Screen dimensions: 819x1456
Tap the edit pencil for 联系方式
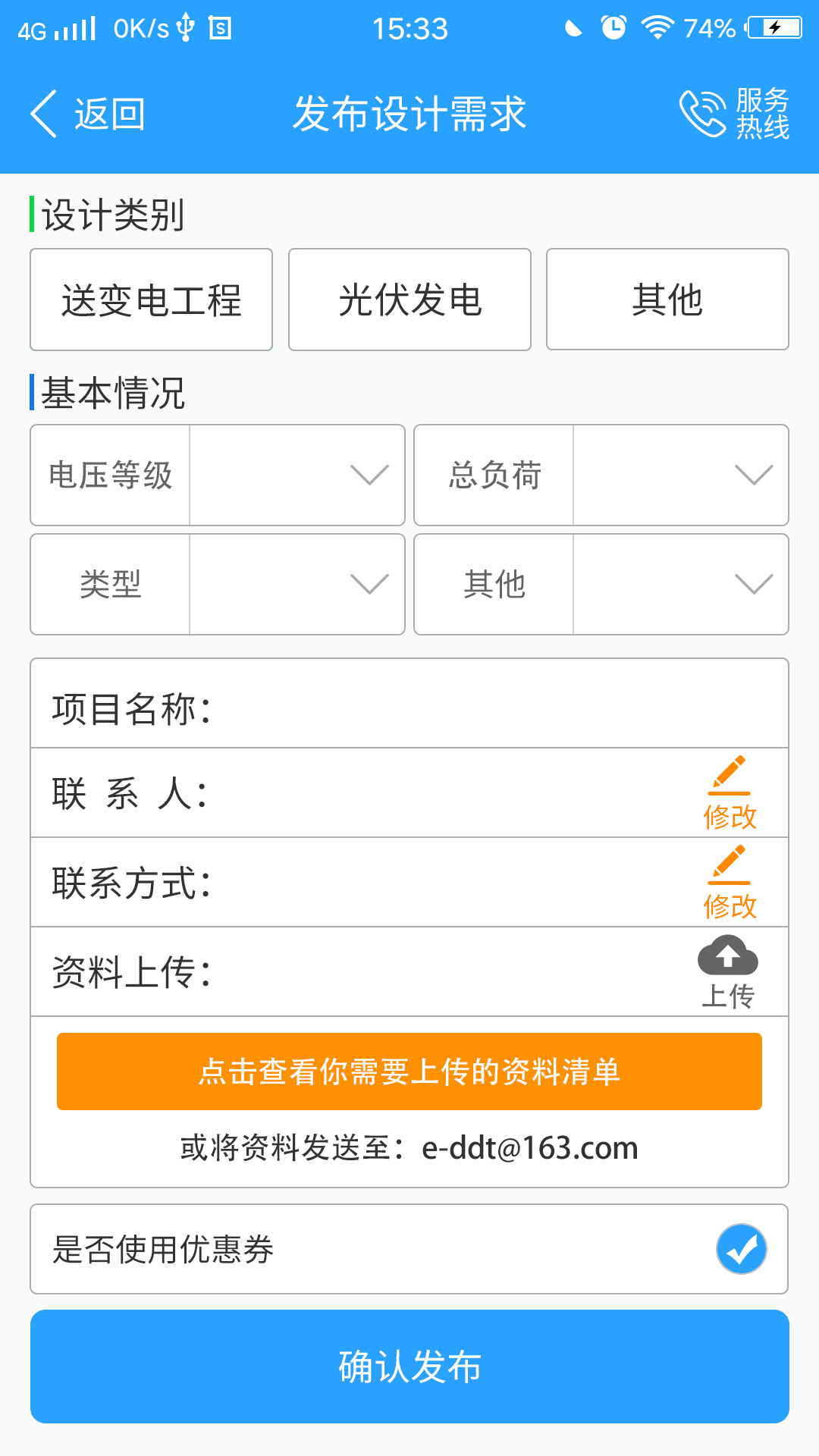click(730, 866)
